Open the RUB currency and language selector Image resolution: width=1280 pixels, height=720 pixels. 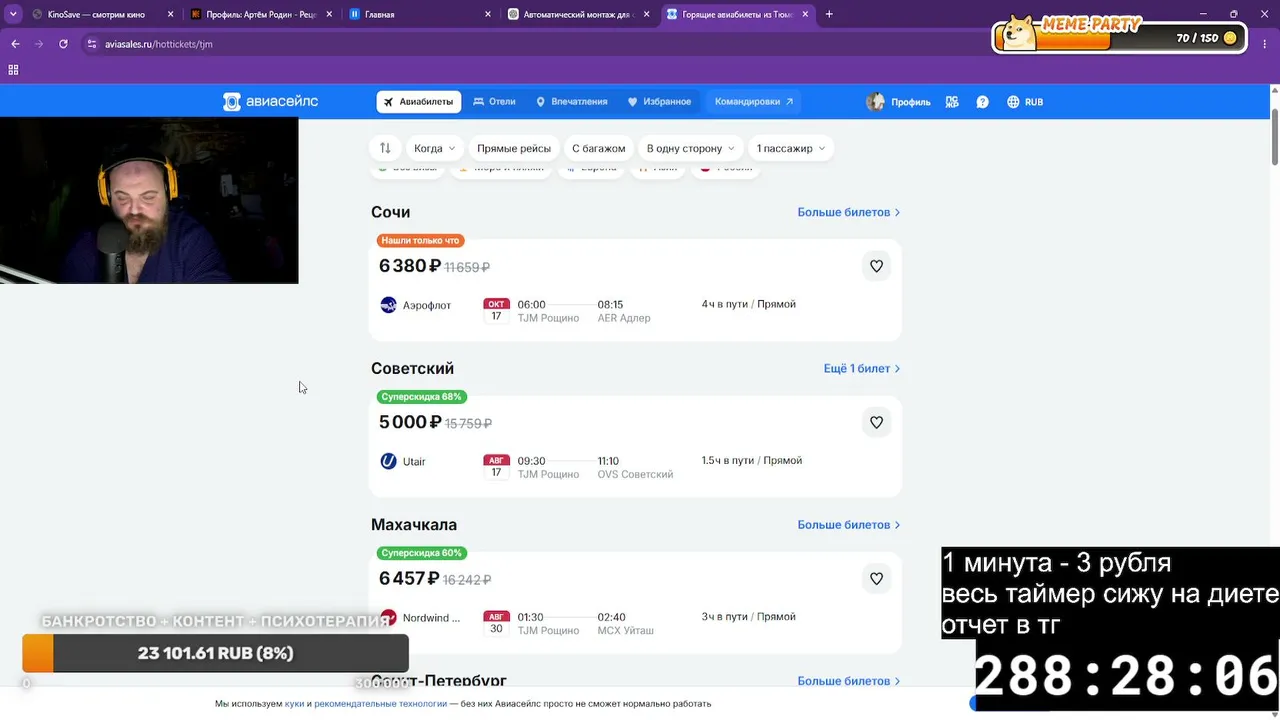(1025, 102)
